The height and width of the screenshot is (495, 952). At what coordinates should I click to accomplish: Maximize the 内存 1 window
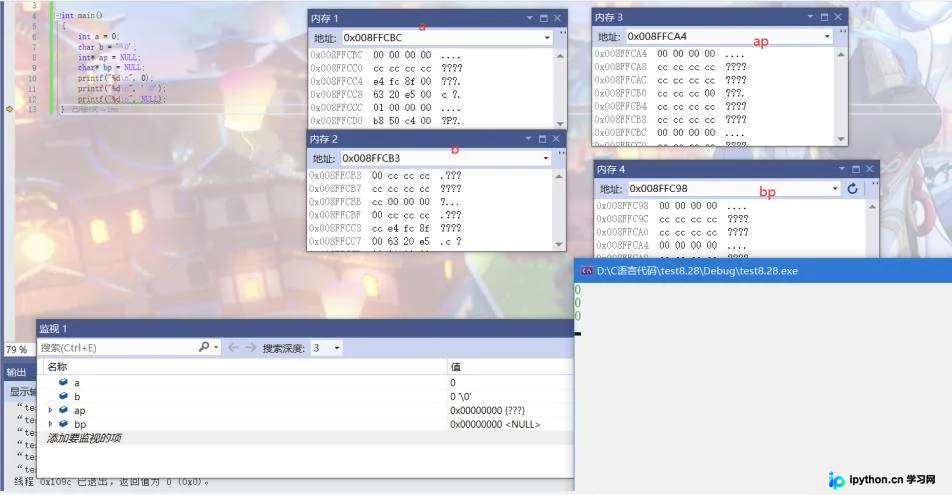coord(543,18)
